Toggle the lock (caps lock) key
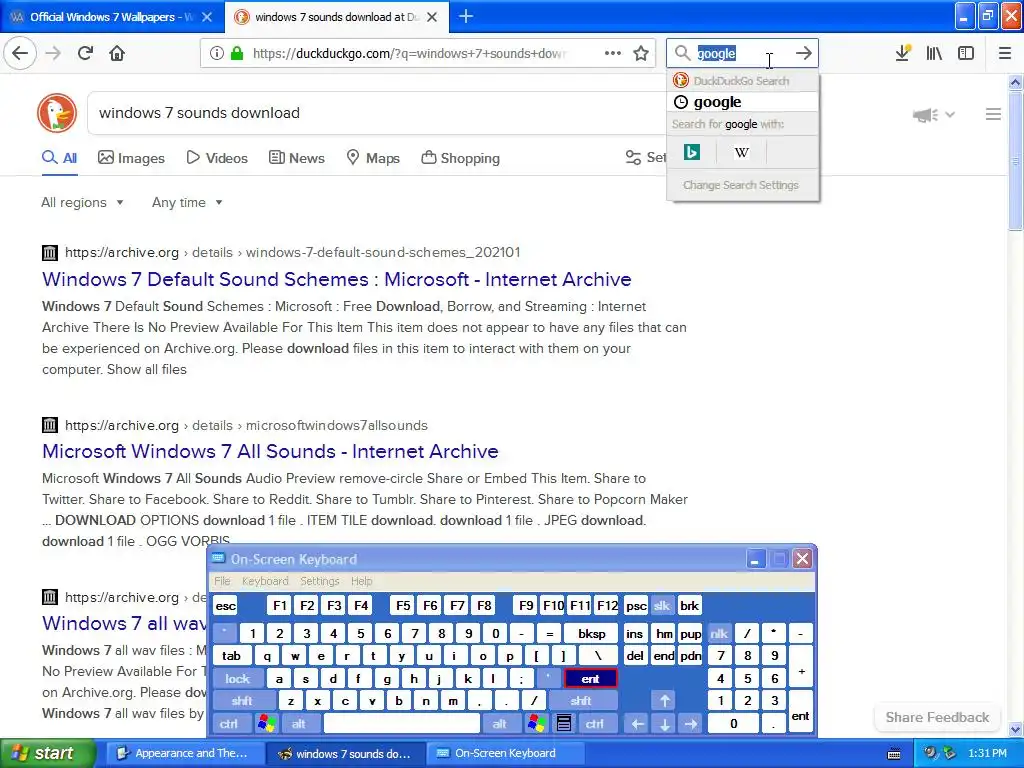The height and width of the screenshot is (768, 1024). (x=238, y=679)
